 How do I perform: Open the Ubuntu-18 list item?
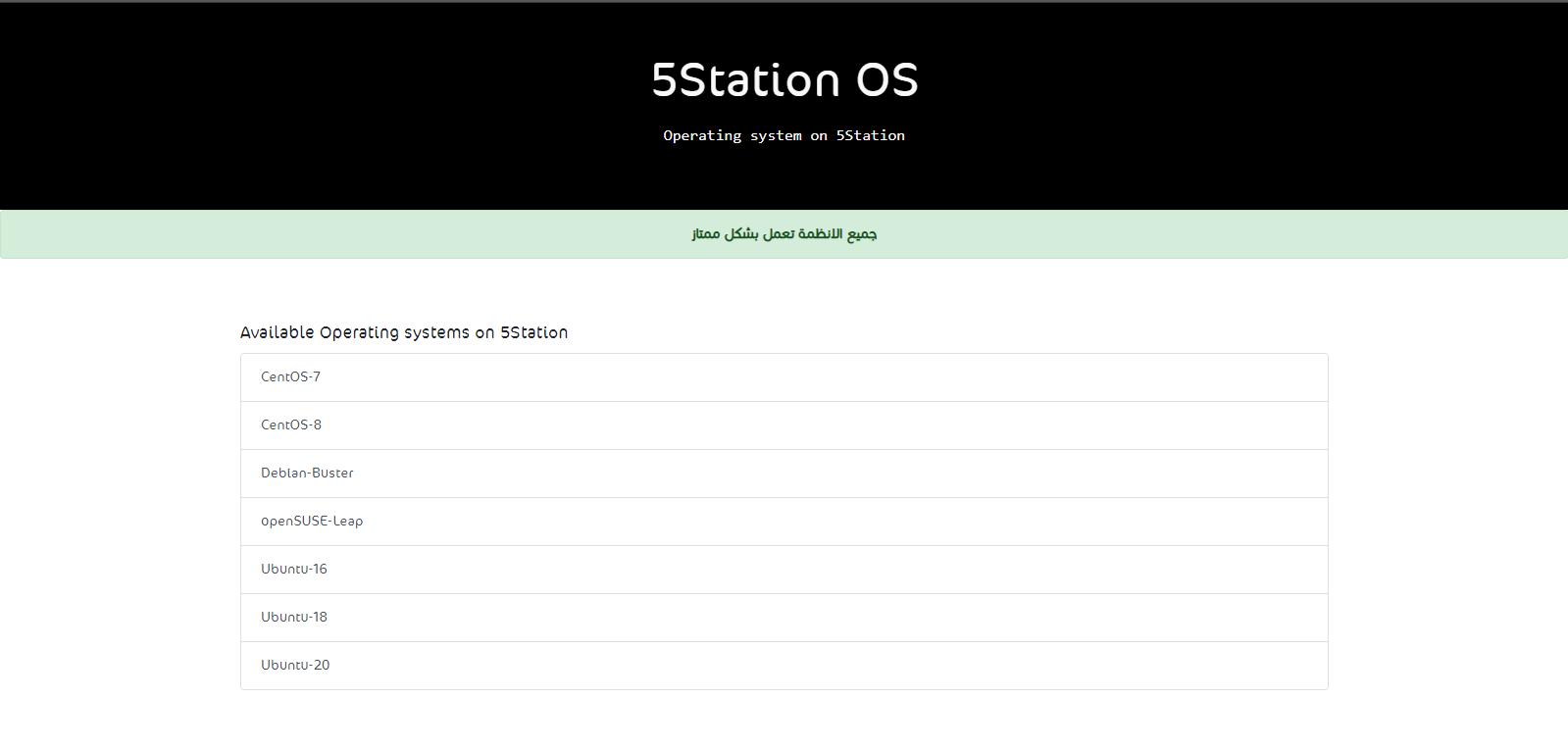tap(294, 618)
